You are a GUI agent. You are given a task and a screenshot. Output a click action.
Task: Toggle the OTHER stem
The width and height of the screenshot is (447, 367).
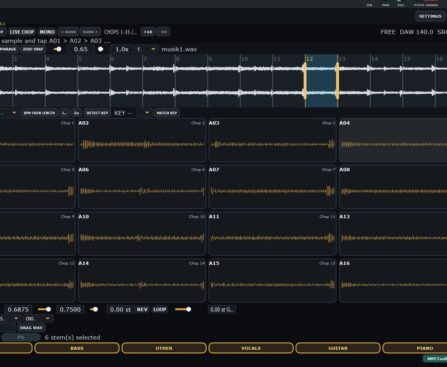[164, 348]
